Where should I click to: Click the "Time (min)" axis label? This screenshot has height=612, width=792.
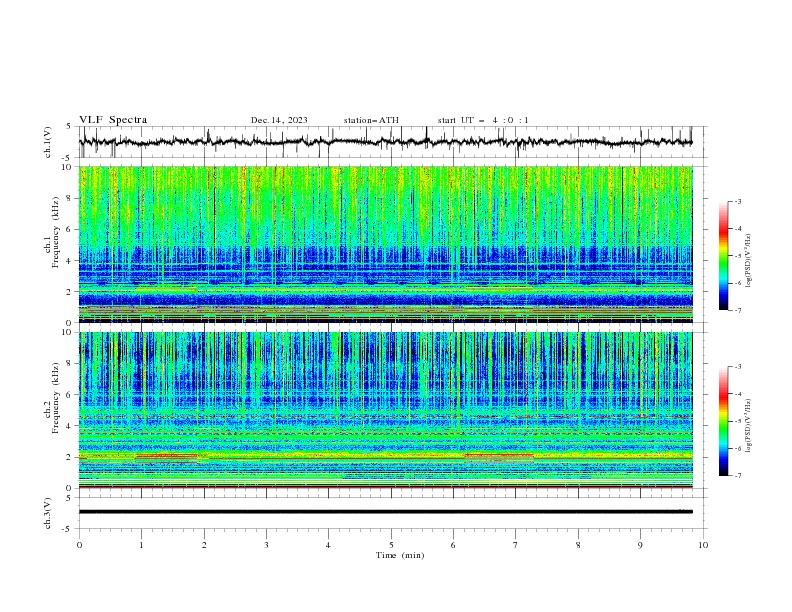click(400, 555)
